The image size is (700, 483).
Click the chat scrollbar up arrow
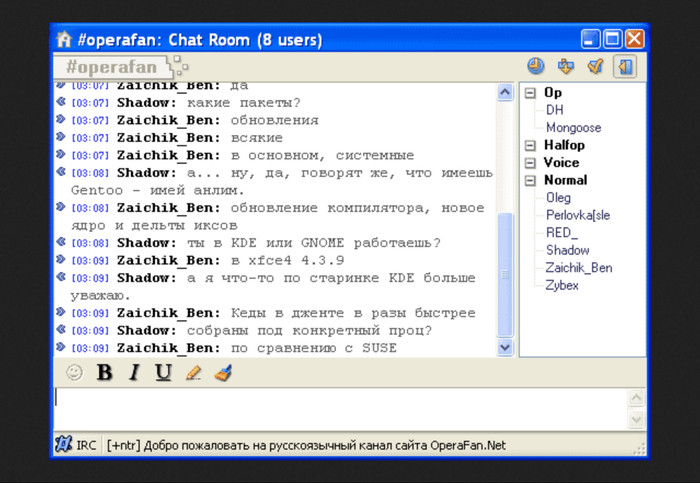[505, 92]
